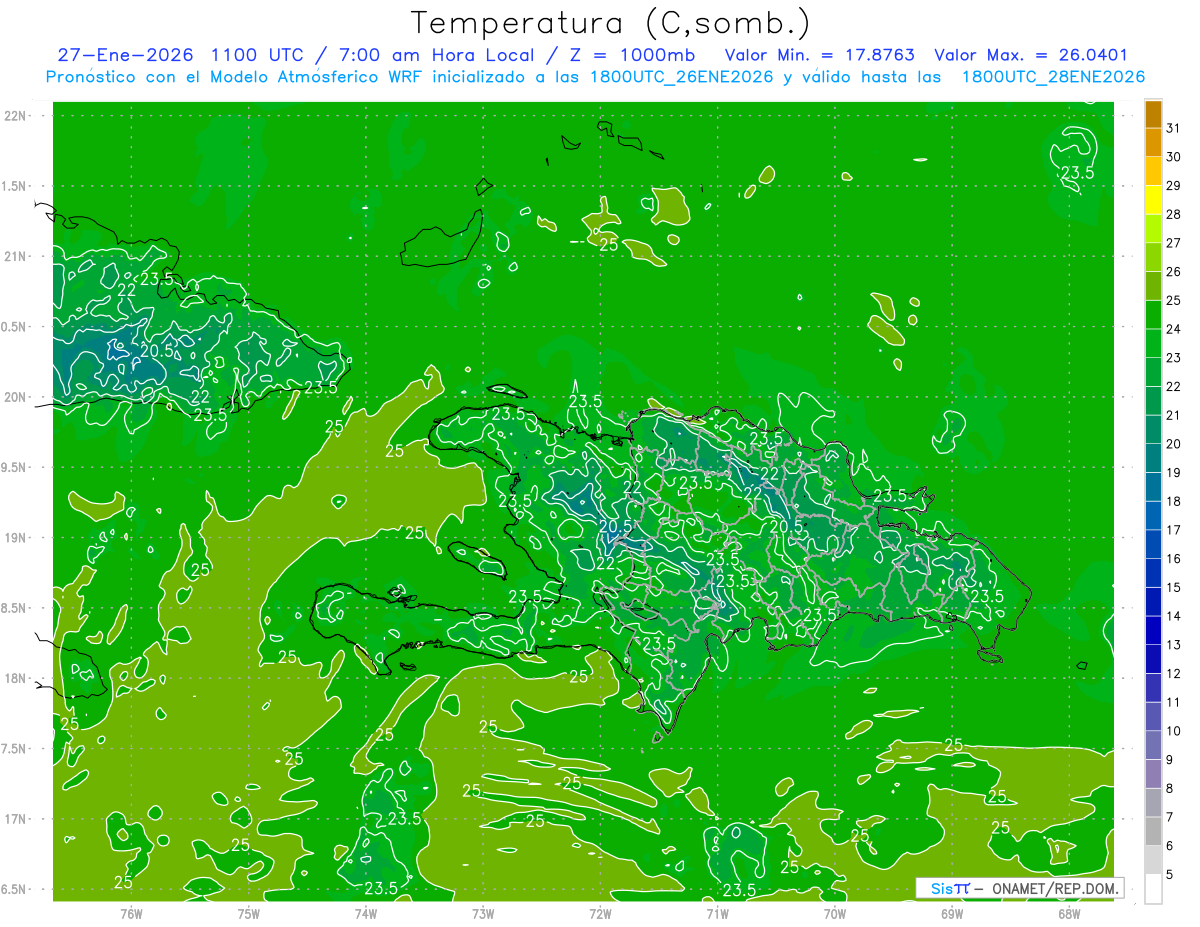
Task: Click the colorbar legend value 10
Action: (x=1174, y=731)
